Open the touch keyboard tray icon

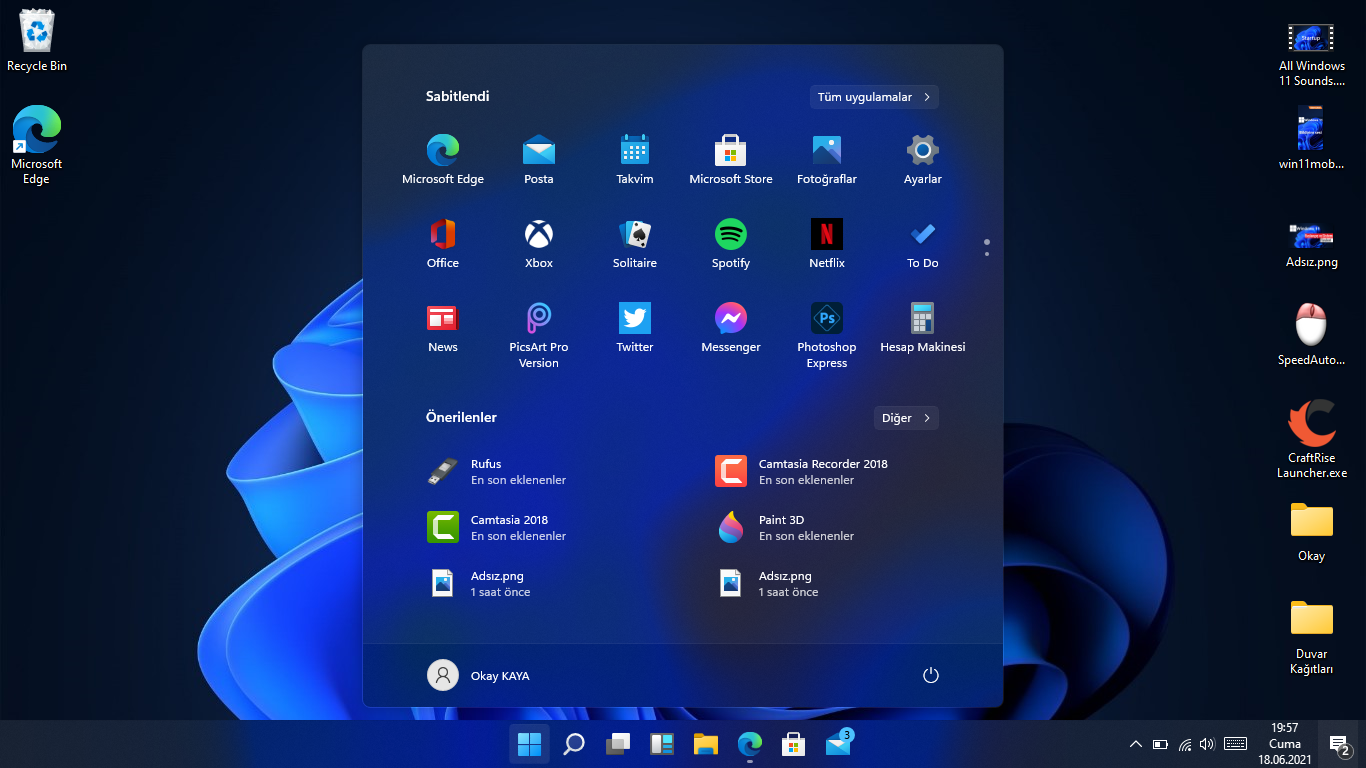1235,744
